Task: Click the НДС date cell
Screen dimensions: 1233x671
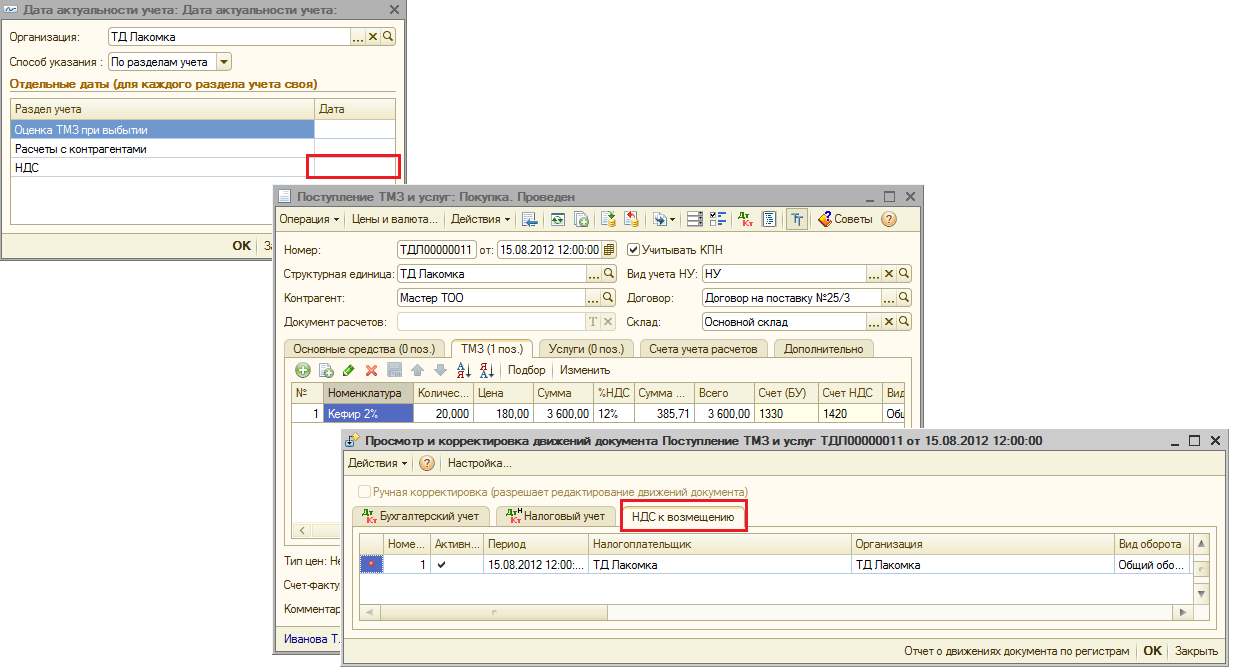Action: click(354, 167)
